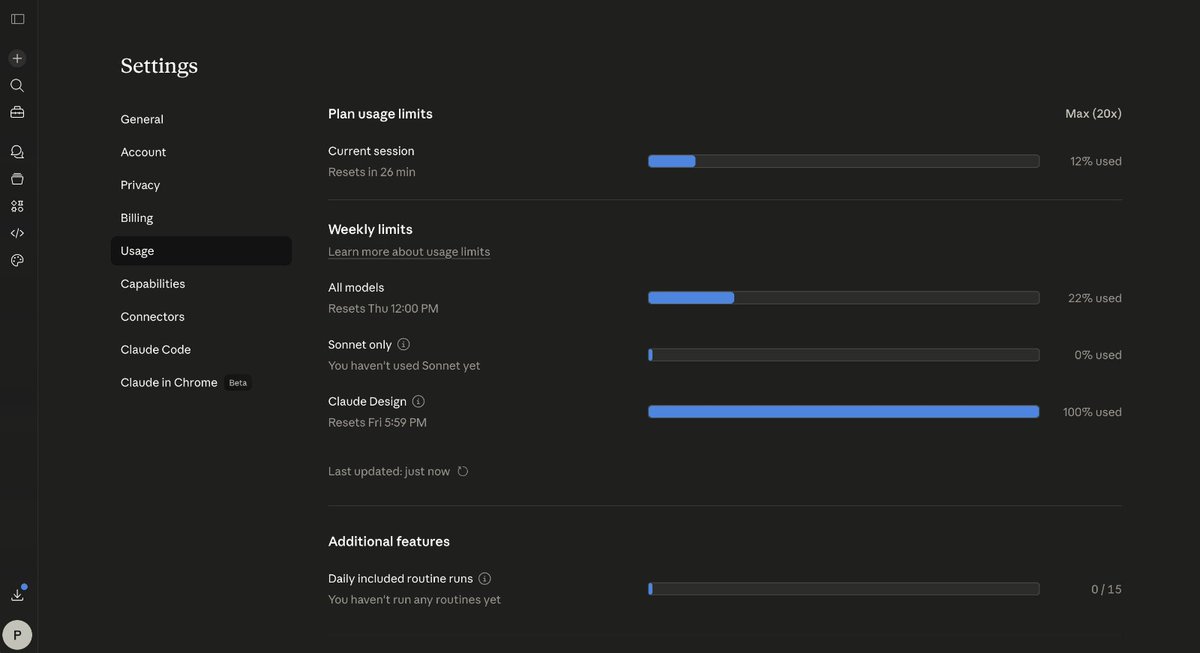1200x653 pixels.
Task: Click info icon beside Daily included routine runs
Action: click(484, 578)
